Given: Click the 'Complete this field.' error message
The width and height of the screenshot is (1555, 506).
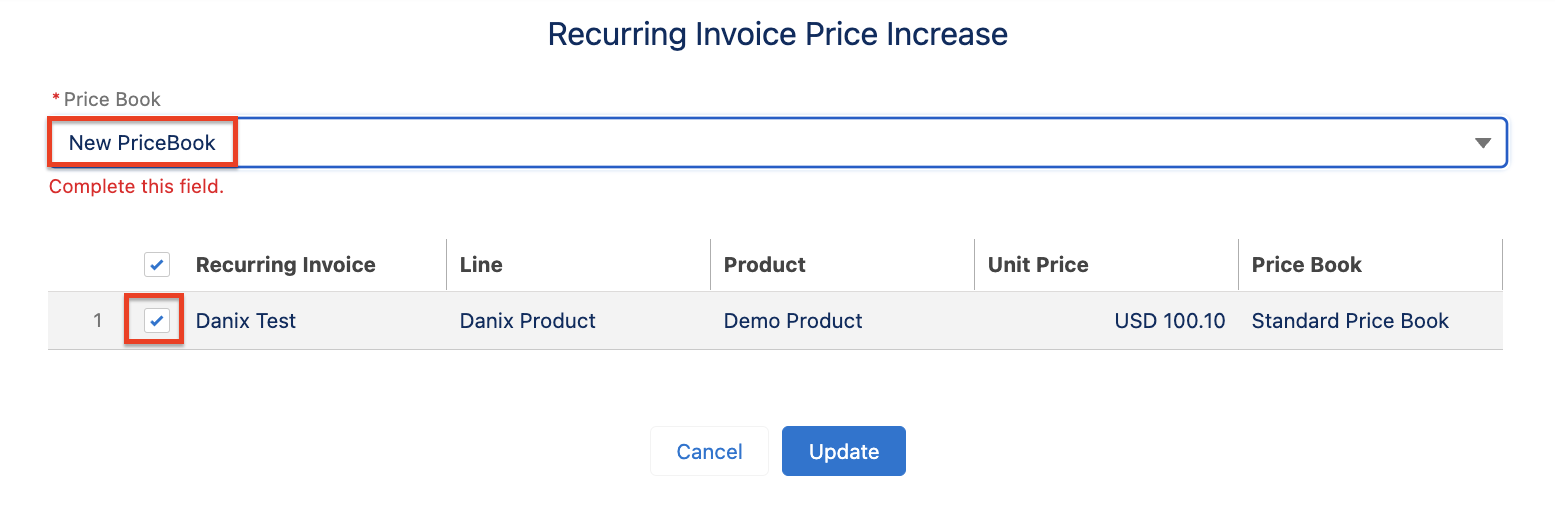Looking at the screenshot, I should [x=136, y=187].
